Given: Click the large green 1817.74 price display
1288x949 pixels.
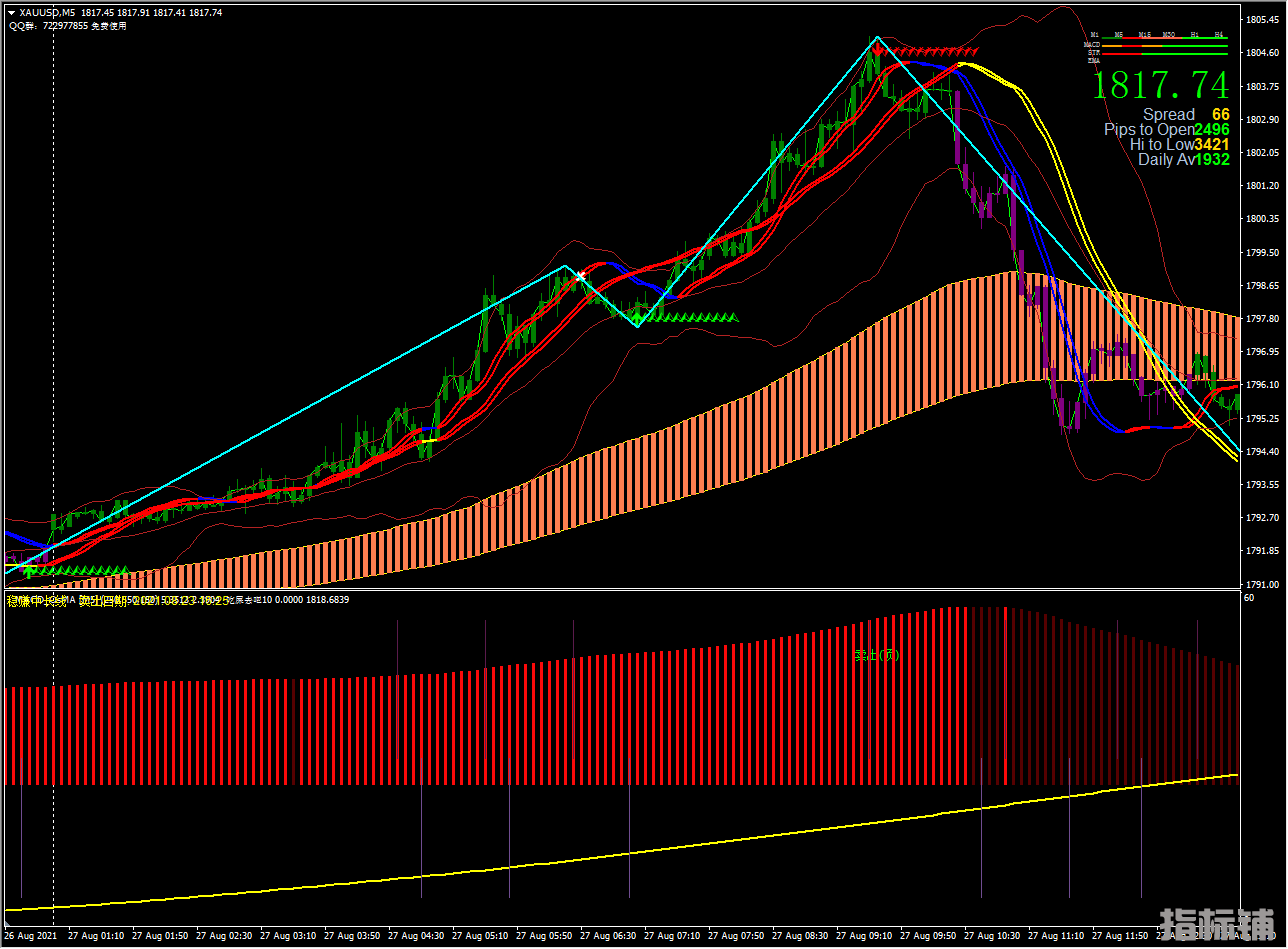Looking at the screenshot, I should (1160, 85).
